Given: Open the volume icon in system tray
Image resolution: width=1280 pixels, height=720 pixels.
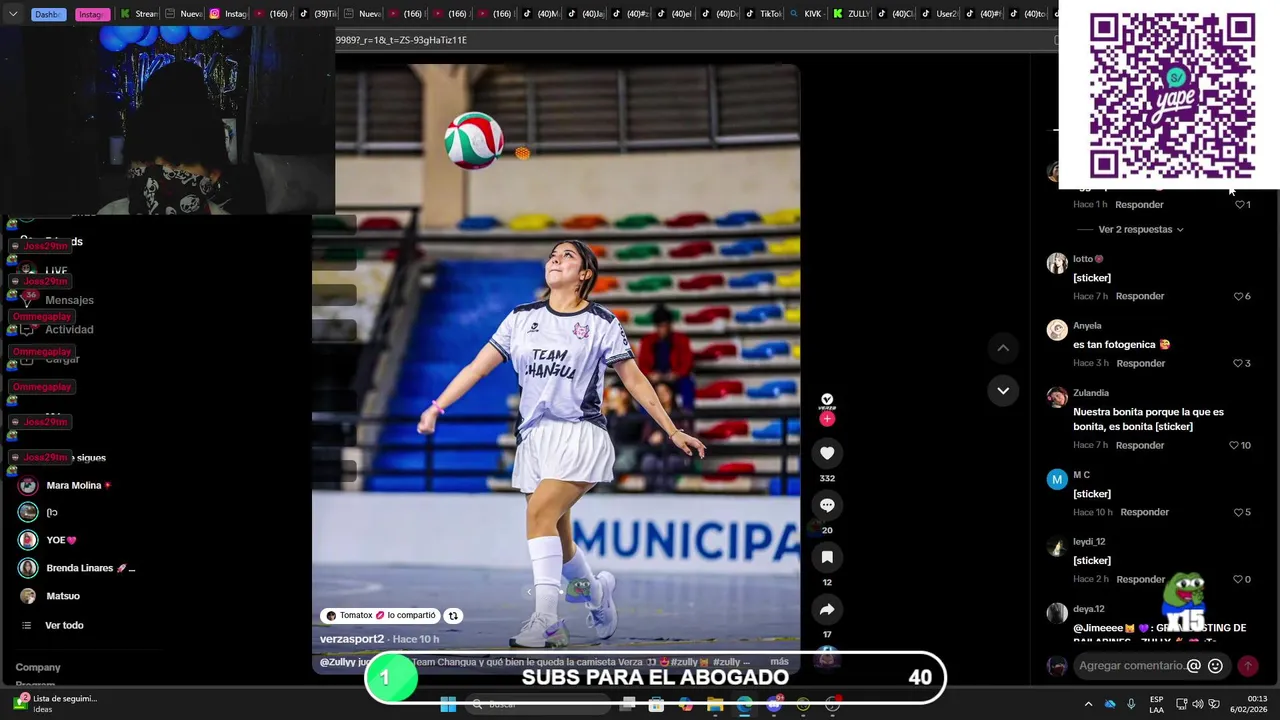Looking at the screenshot, I should 1197,704.
